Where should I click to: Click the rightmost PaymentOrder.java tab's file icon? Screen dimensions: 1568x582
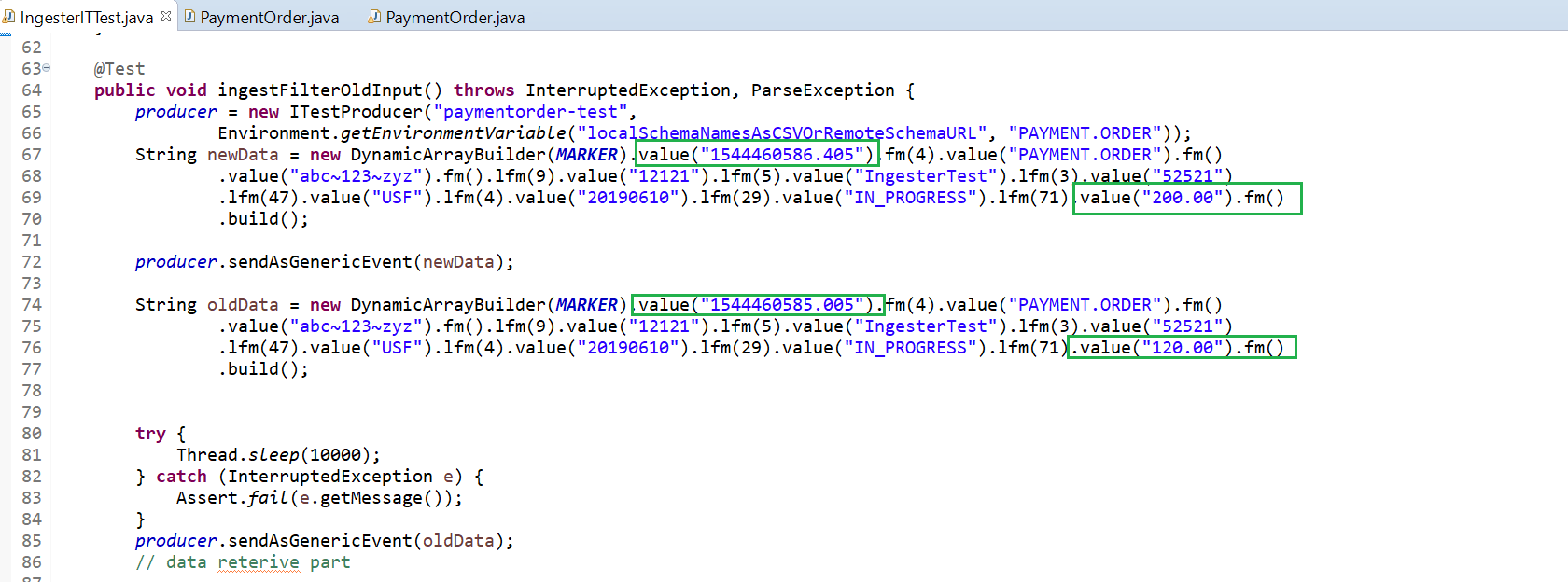click(x=374, y=17)
